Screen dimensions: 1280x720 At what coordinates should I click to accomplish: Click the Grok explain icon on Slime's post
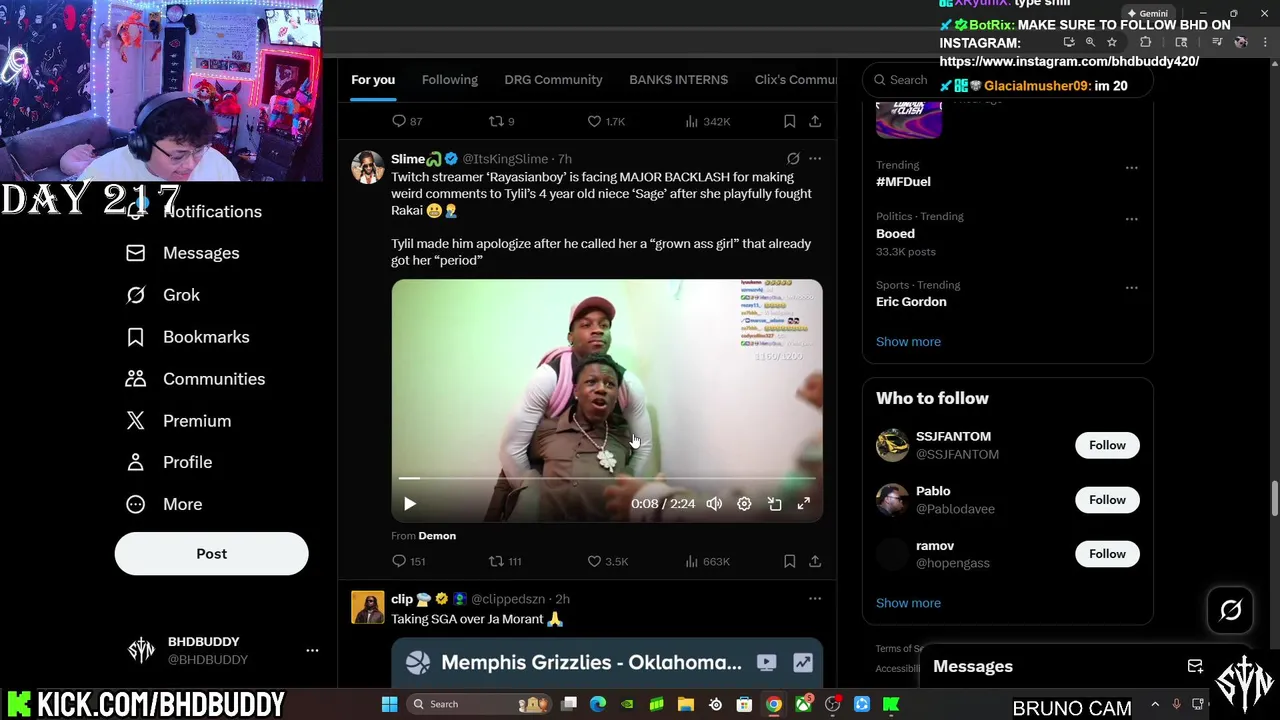pos(793,159)
